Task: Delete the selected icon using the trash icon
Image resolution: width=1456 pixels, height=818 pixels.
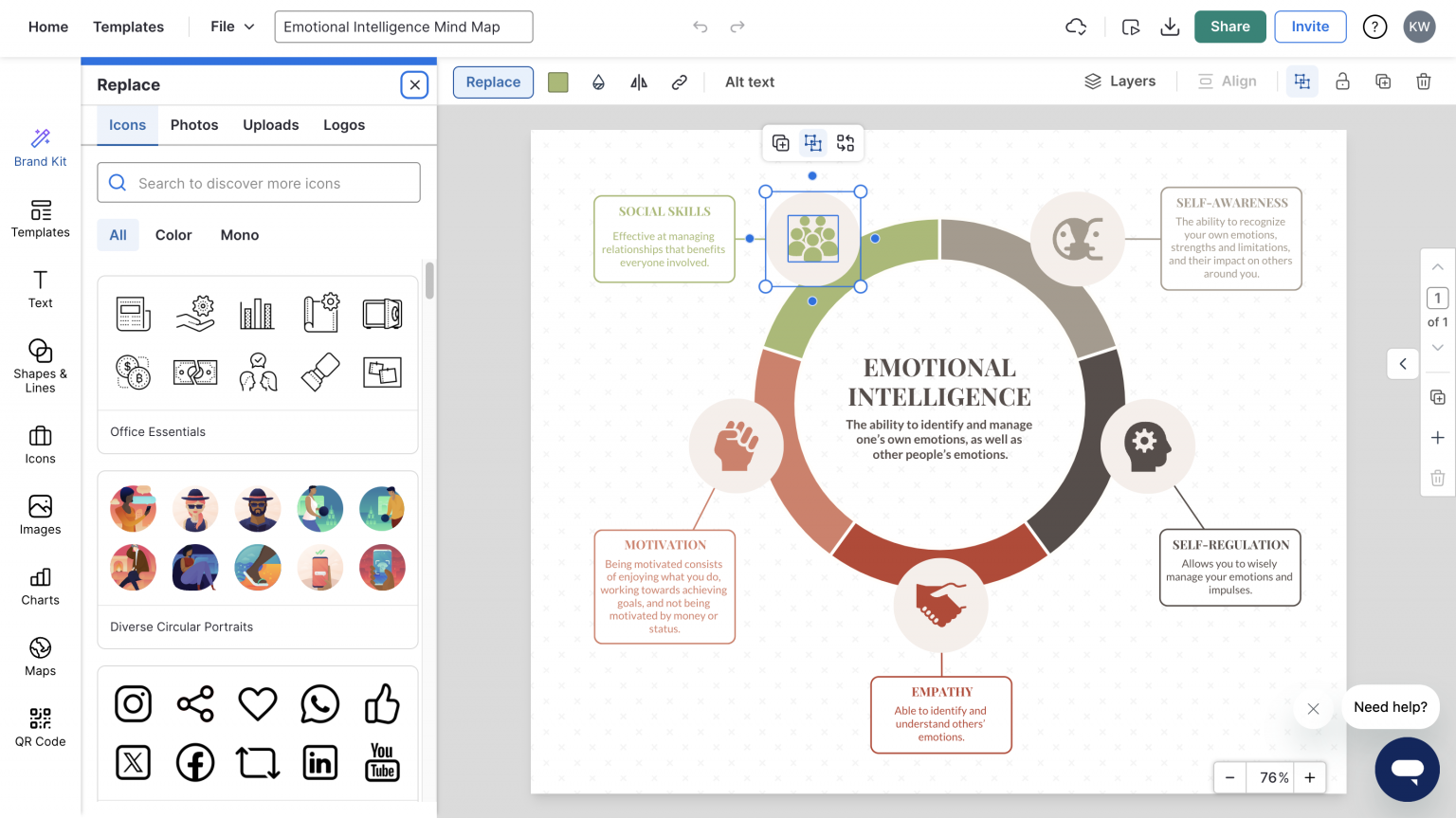Action: (x=1424, y=81)
